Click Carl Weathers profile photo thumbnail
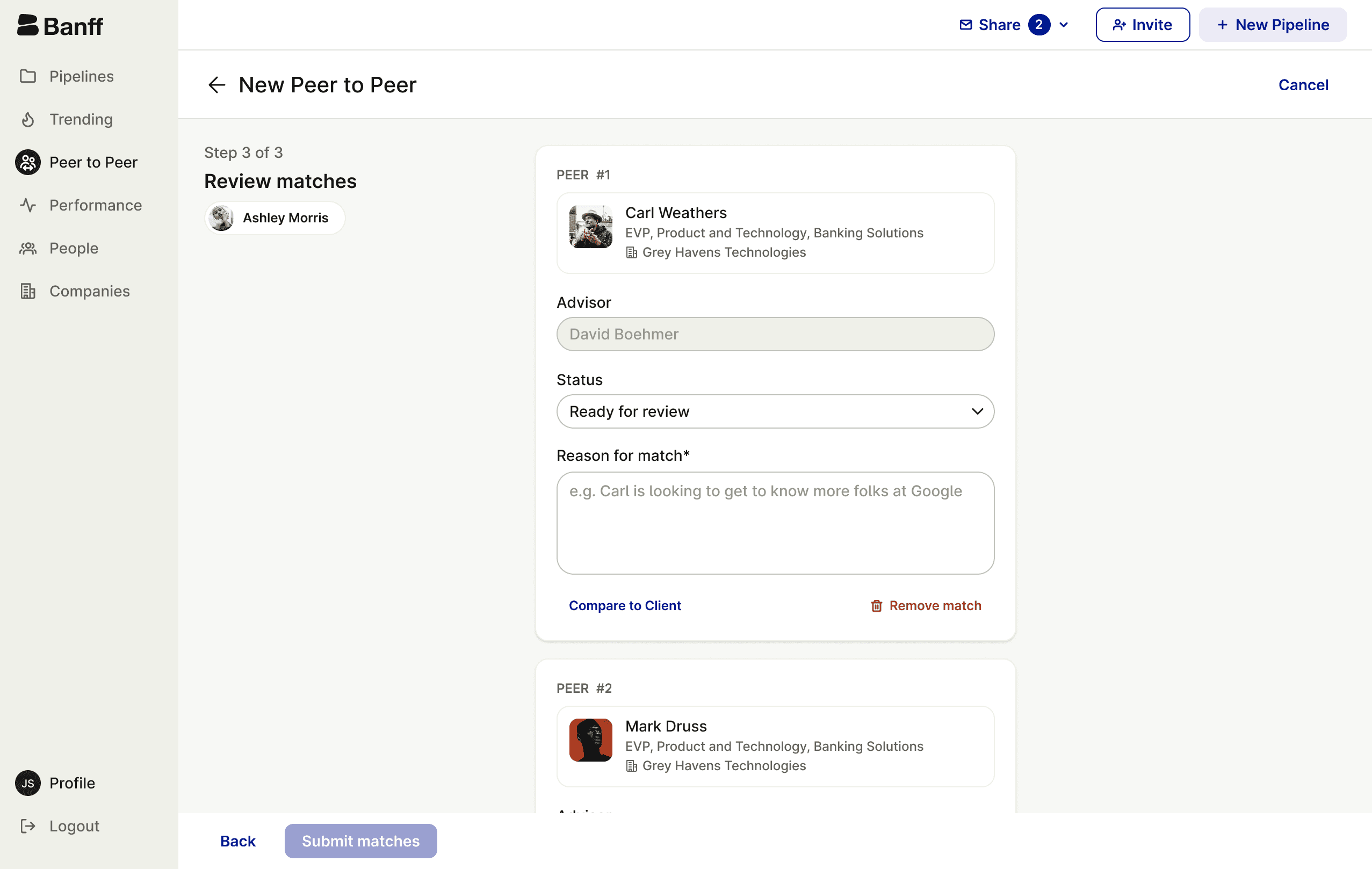The width and height of the screenshot is (1372, 869). pos(591,227)
